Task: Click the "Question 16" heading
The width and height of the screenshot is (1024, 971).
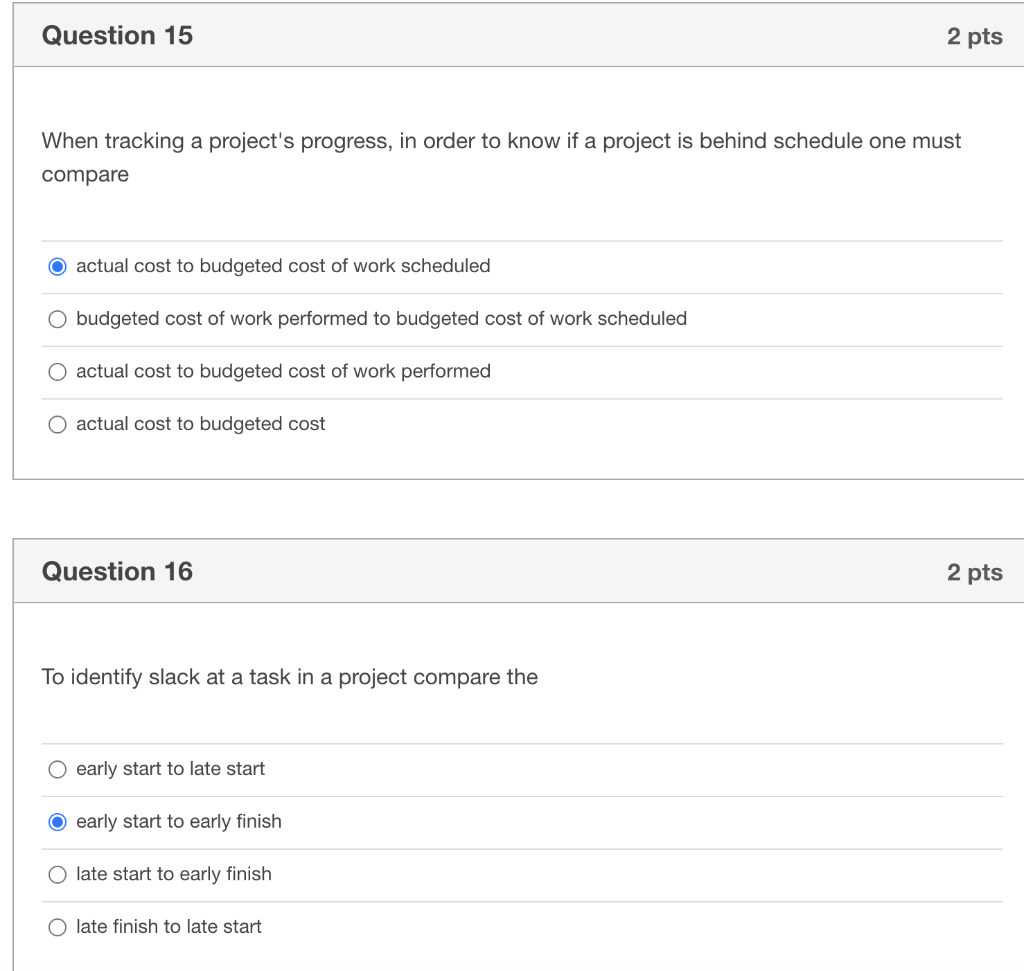Action: pyautogui.click(x=119, y=571)
